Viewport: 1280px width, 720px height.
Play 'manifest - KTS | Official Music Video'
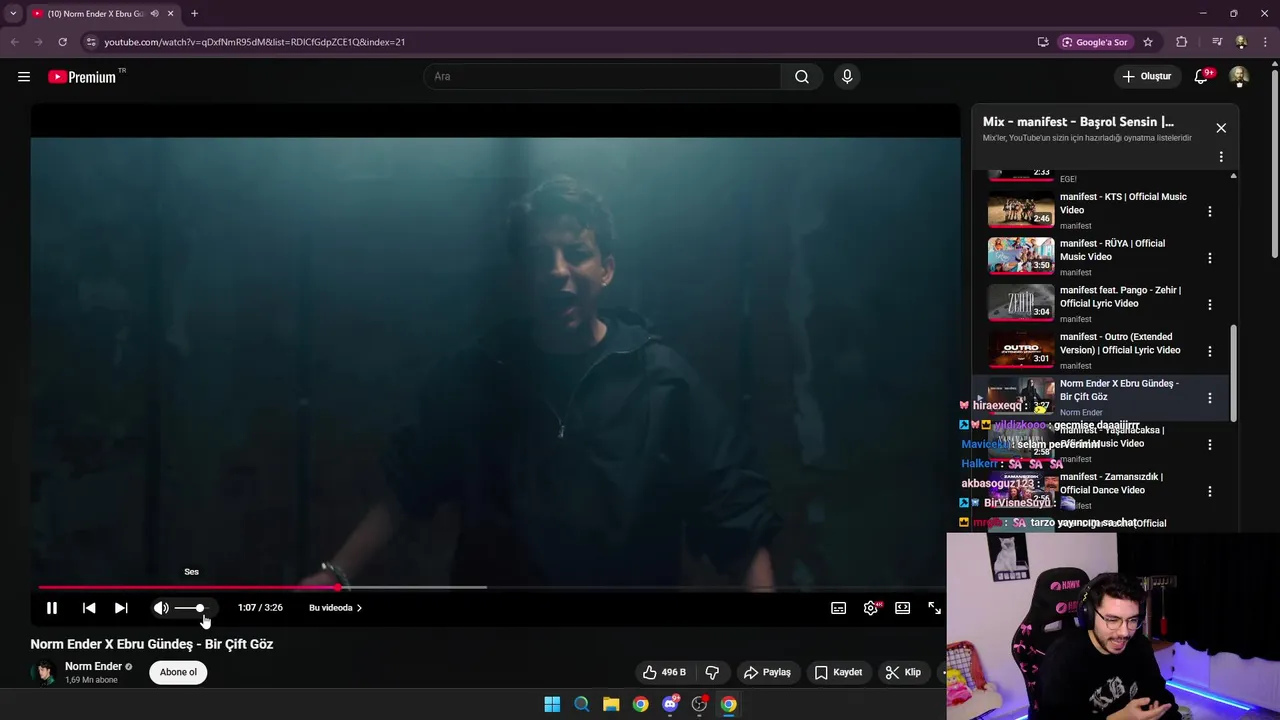click(1100, 211)
